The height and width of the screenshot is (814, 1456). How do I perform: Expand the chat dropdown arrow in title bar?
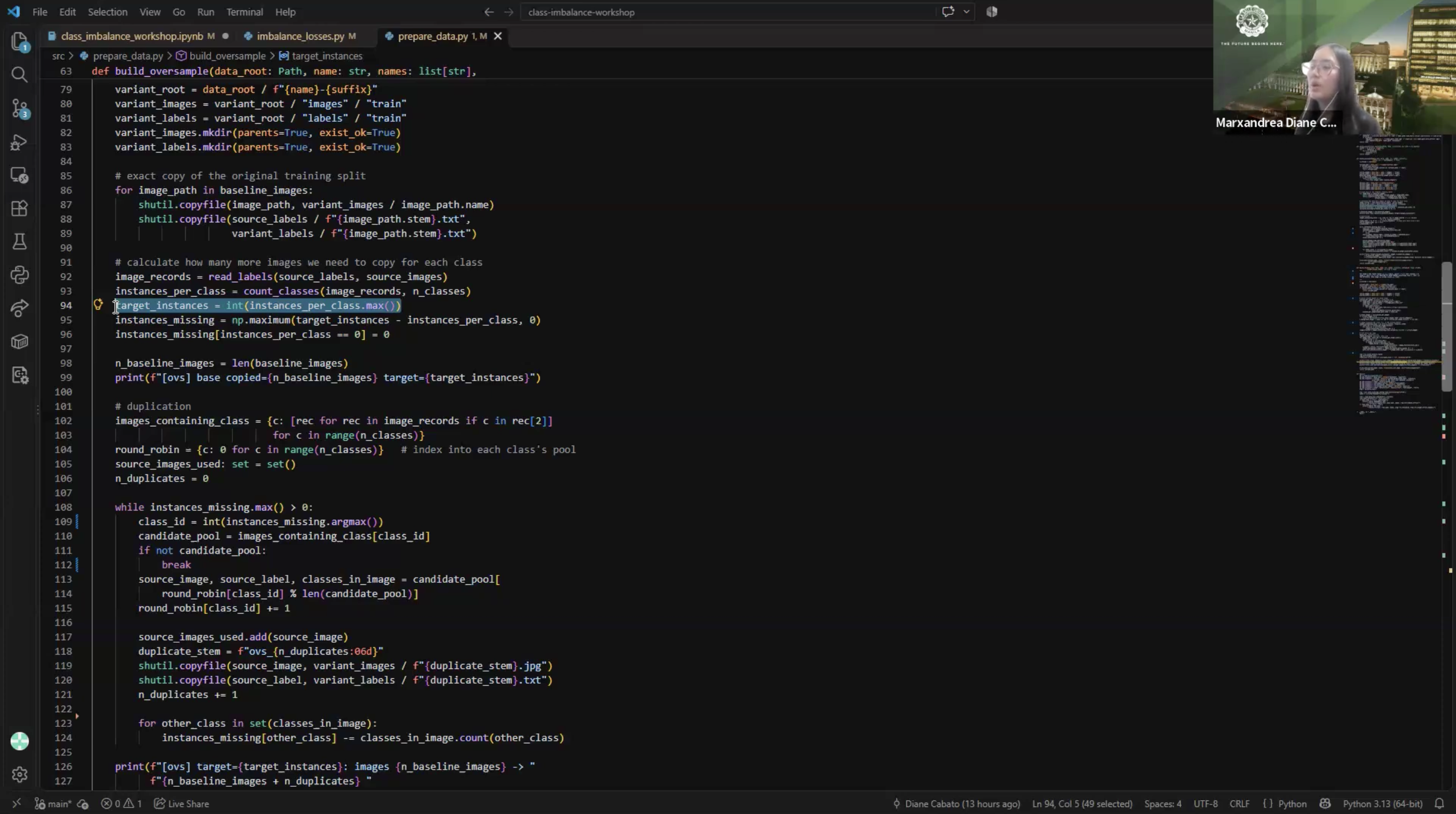pyautogui.click(x=966, y=12)
